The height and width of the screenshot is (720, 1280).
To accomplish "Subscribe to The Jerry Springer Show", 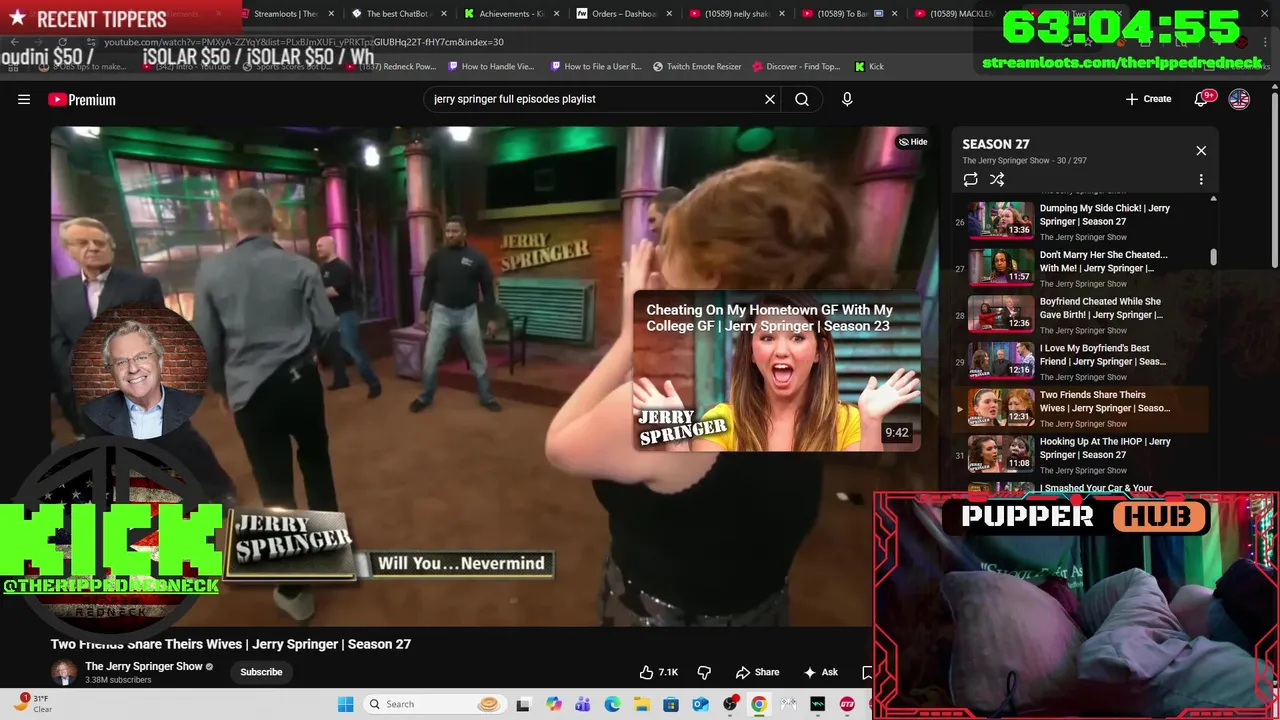I will click(261, 672).
